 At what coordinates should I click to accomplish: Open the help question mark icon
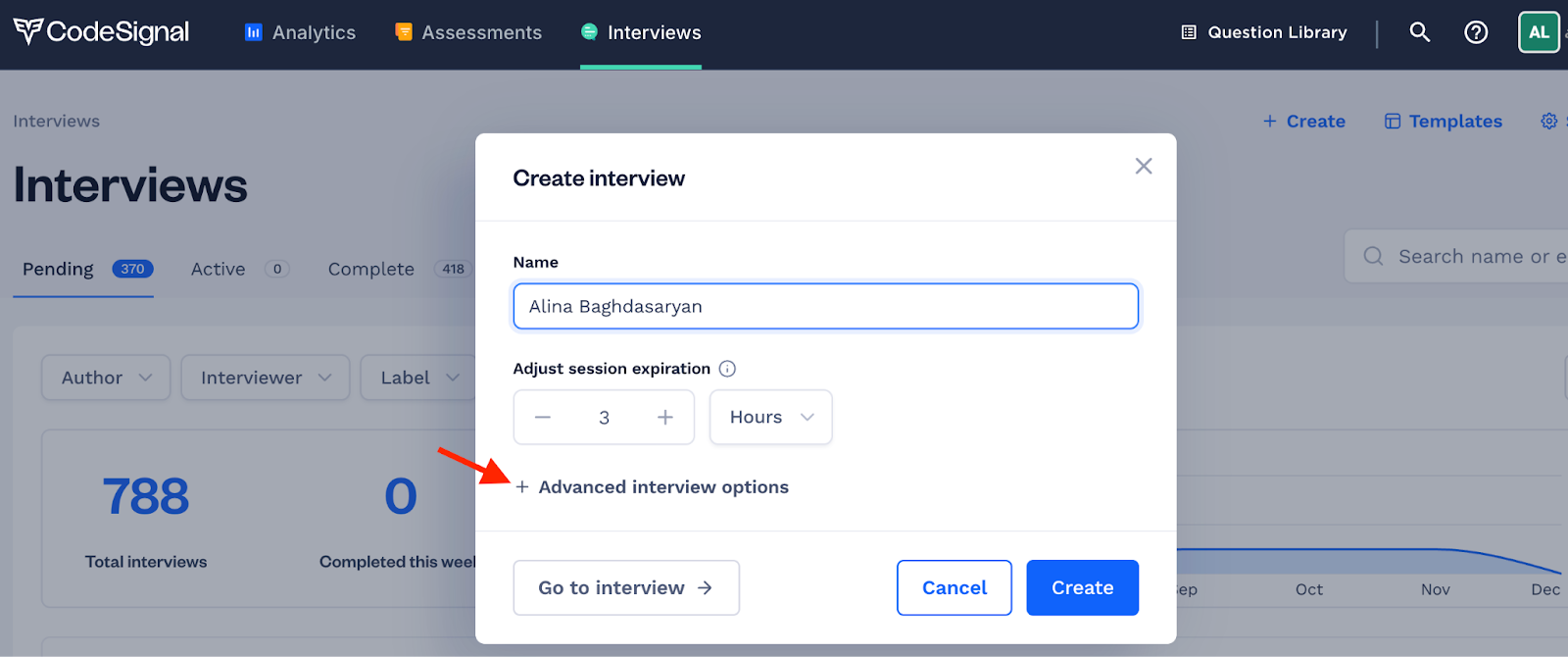point(1476,32)
